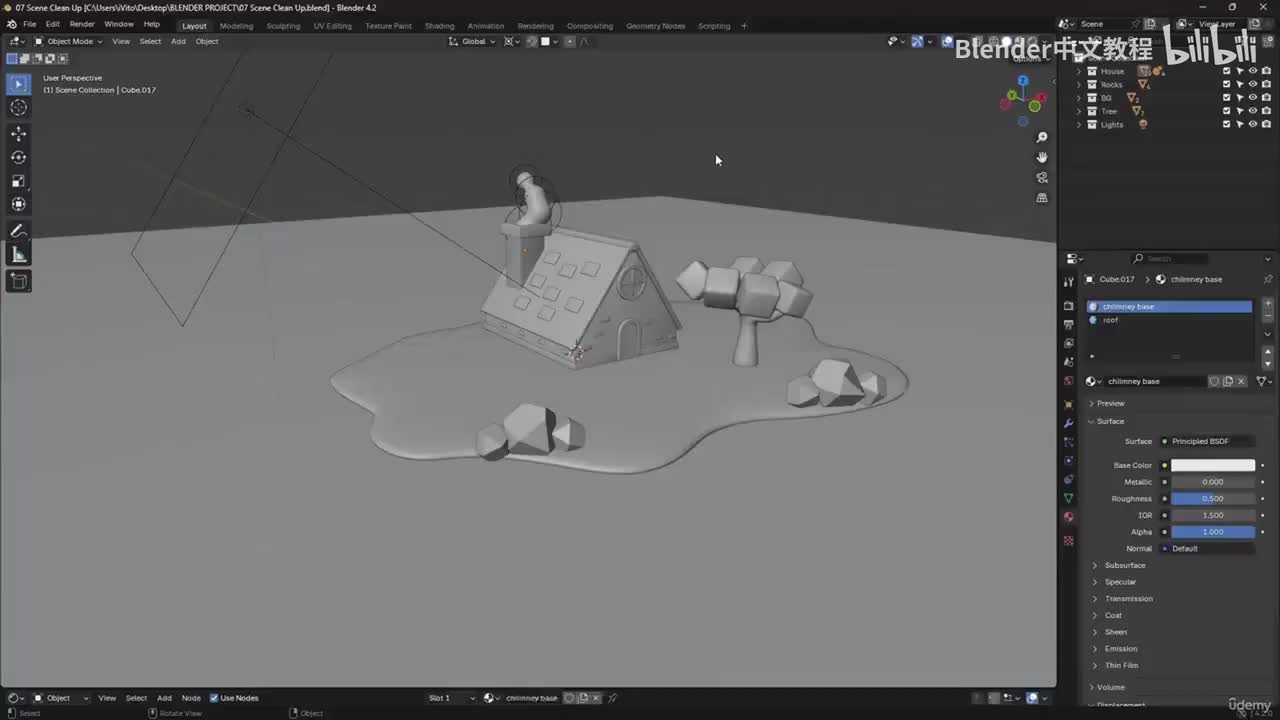Open the Physics properties tab
1280x720 pixels.
(1069, 461)
